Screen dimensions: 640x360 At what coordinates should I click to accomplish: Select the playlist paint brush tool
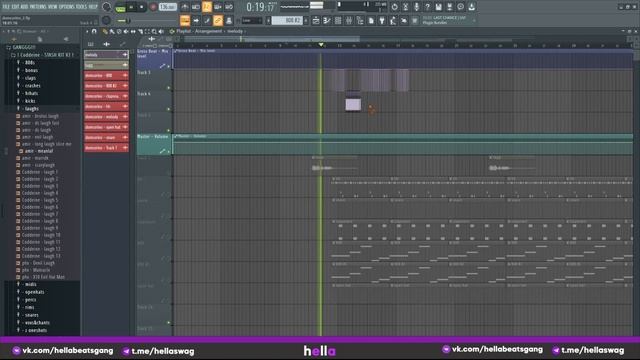(112, 31)
